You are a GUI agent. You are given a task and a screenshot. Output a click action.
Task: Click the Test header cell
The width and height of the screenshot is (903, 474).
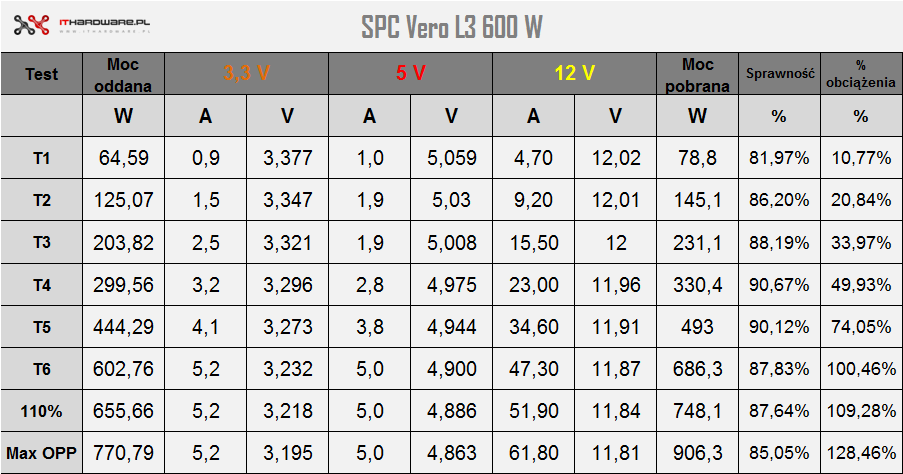pyautogui.click(x=41, y=73)
